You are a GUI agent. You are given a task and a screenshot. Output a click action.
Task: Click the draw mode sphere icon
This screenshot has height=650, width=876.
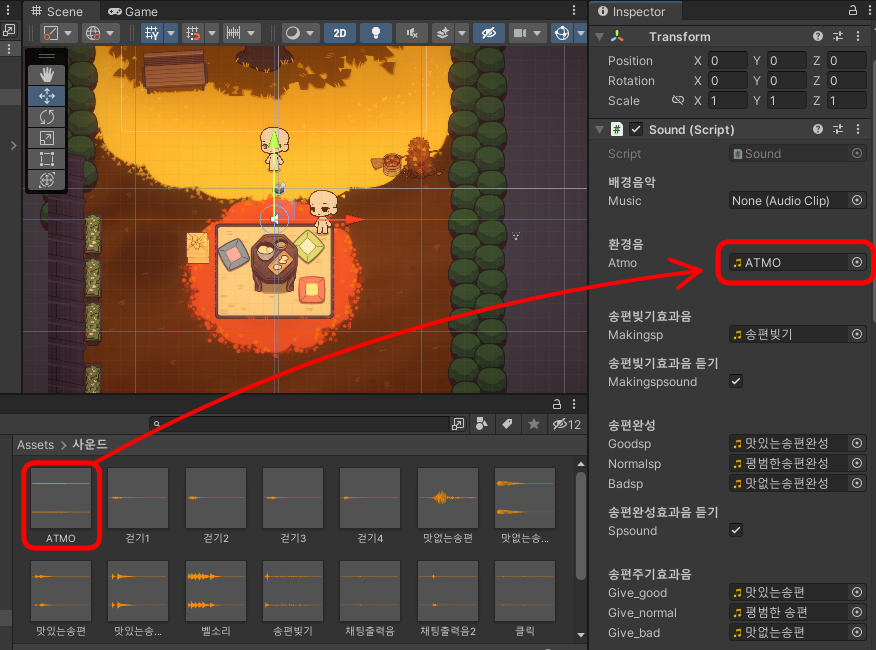293,33
